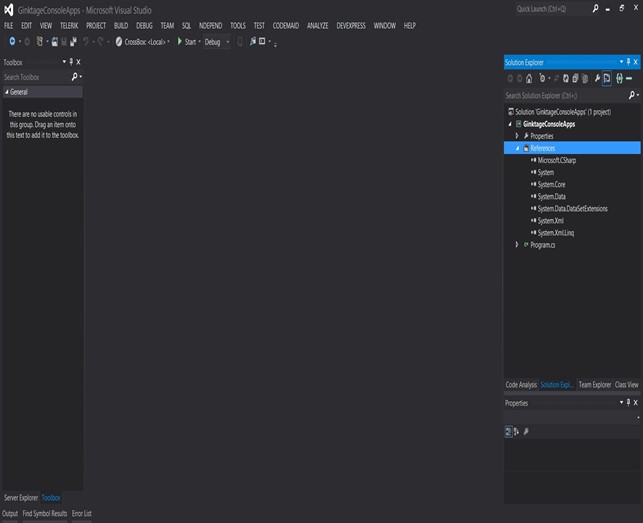Collapse the References node
This screenshot has width=643, height=523.
517,148
